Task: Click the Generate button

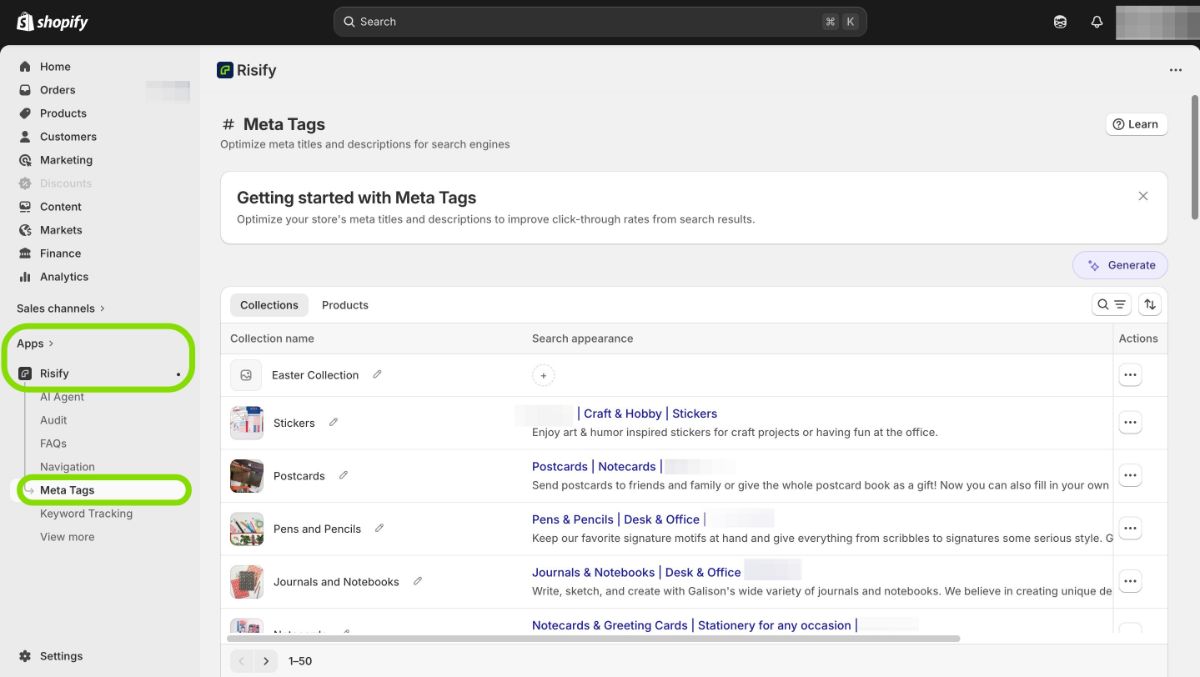Action: (1120, 265)
